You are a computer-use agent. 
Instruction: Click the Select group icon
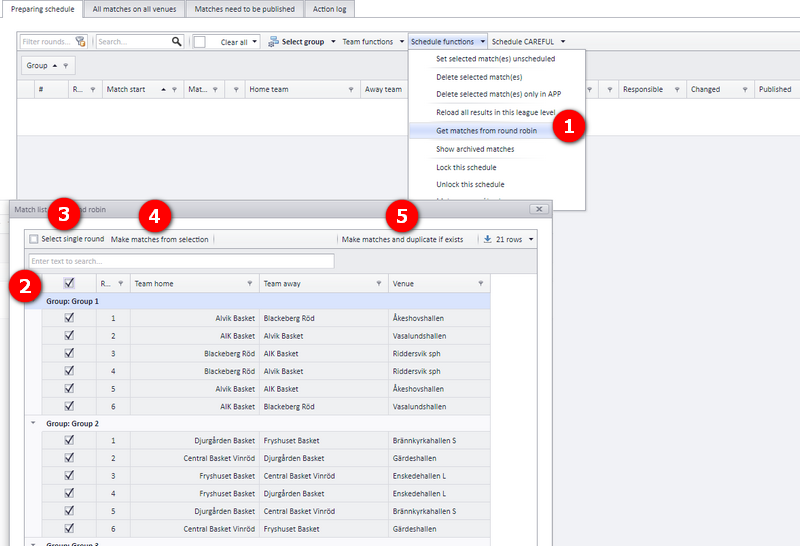[273, 41]
